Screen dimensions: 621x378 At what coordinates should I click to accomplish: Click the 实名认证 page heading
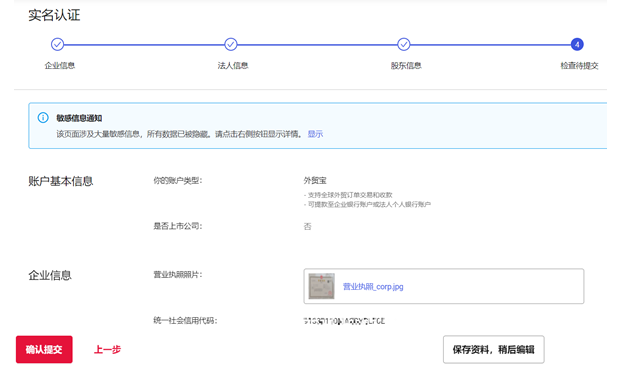pyautogui.click(x=54, y=15)
